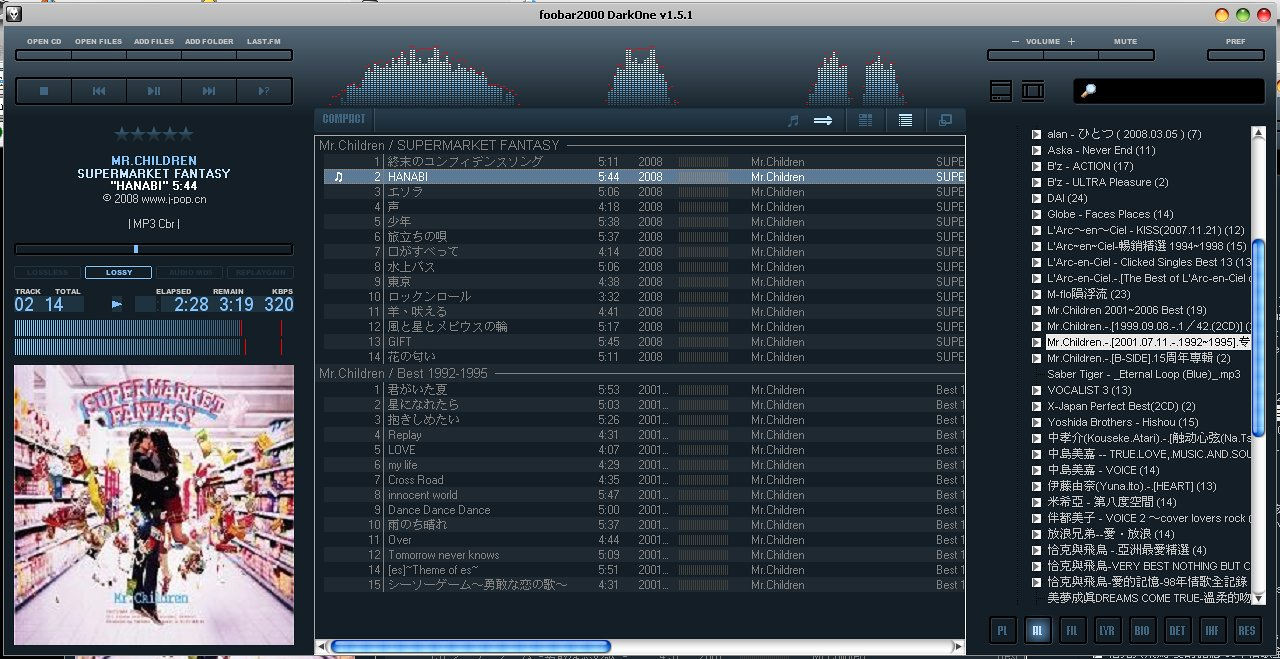Switch to the RES panel tab
1280x659 pixels.
point(1247,631)
